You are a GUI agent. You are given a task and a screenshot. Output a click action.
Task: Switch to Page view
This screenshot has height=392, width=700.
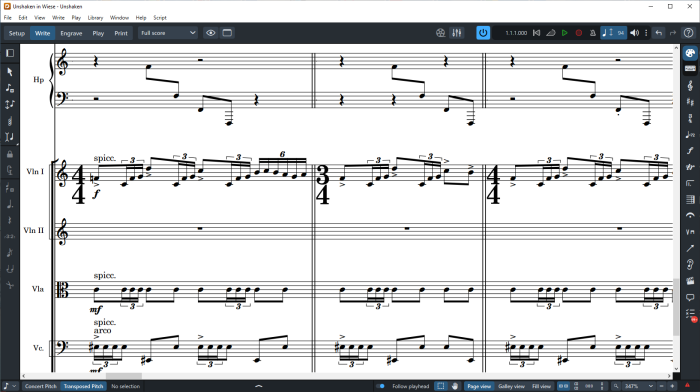(x=479, y=386)
